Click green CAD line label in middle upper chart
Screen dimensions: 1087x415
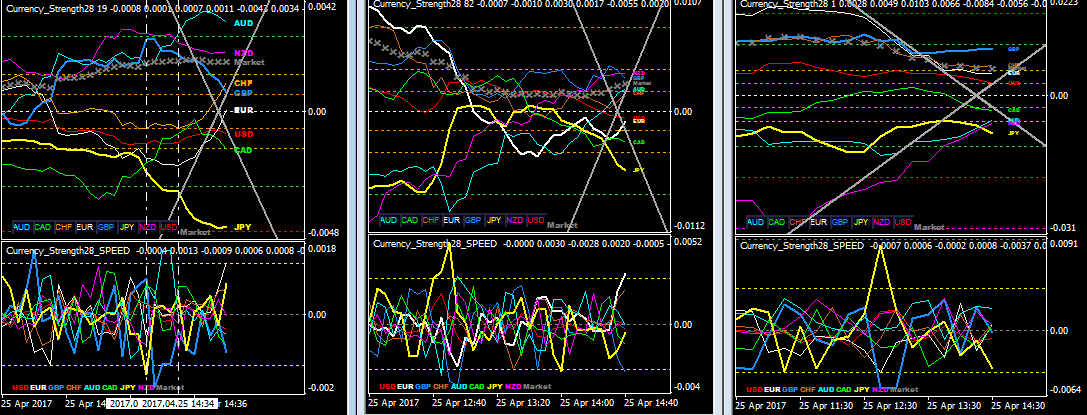(637, 141)
